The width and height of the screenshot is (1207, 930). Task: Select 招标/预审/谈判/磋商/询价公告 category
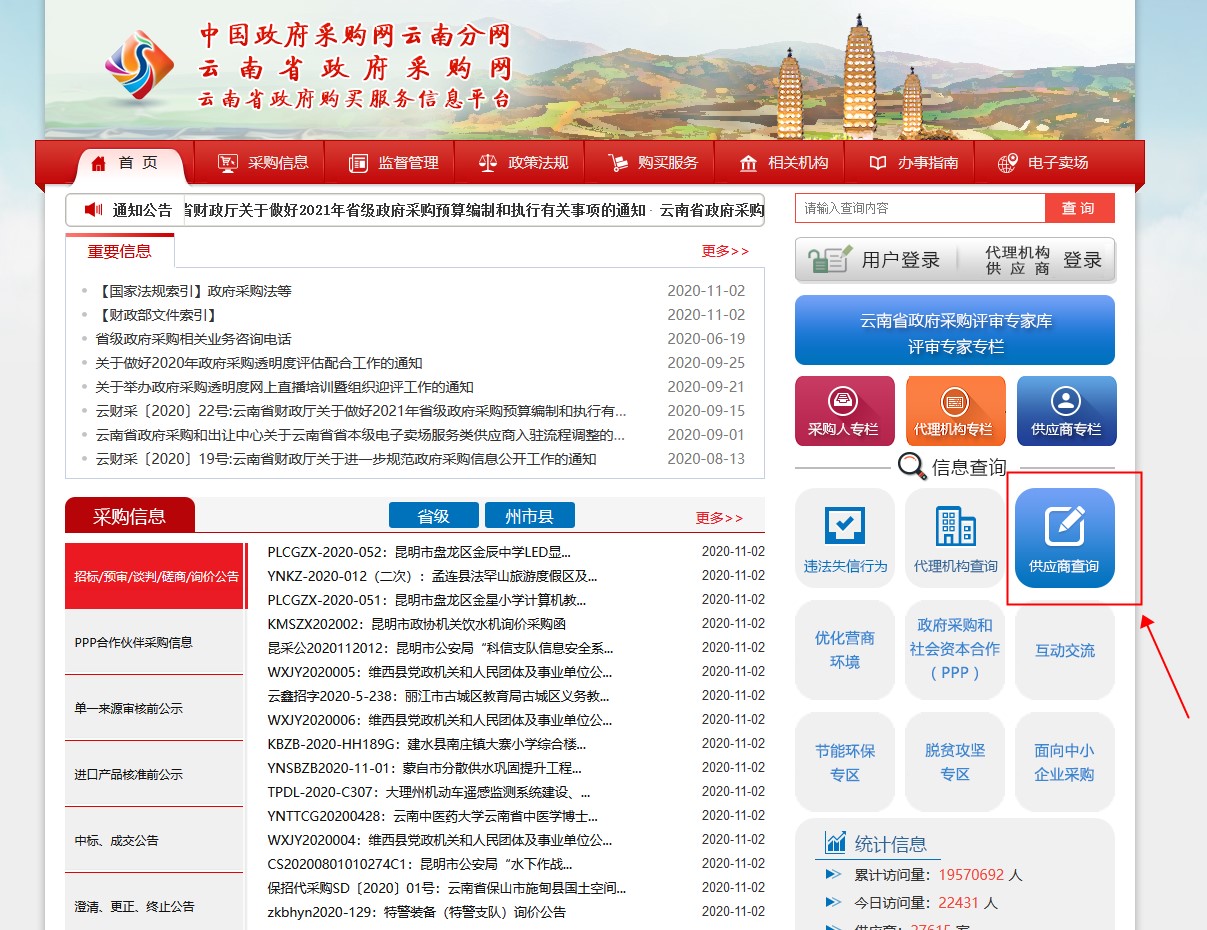[156, 576]
